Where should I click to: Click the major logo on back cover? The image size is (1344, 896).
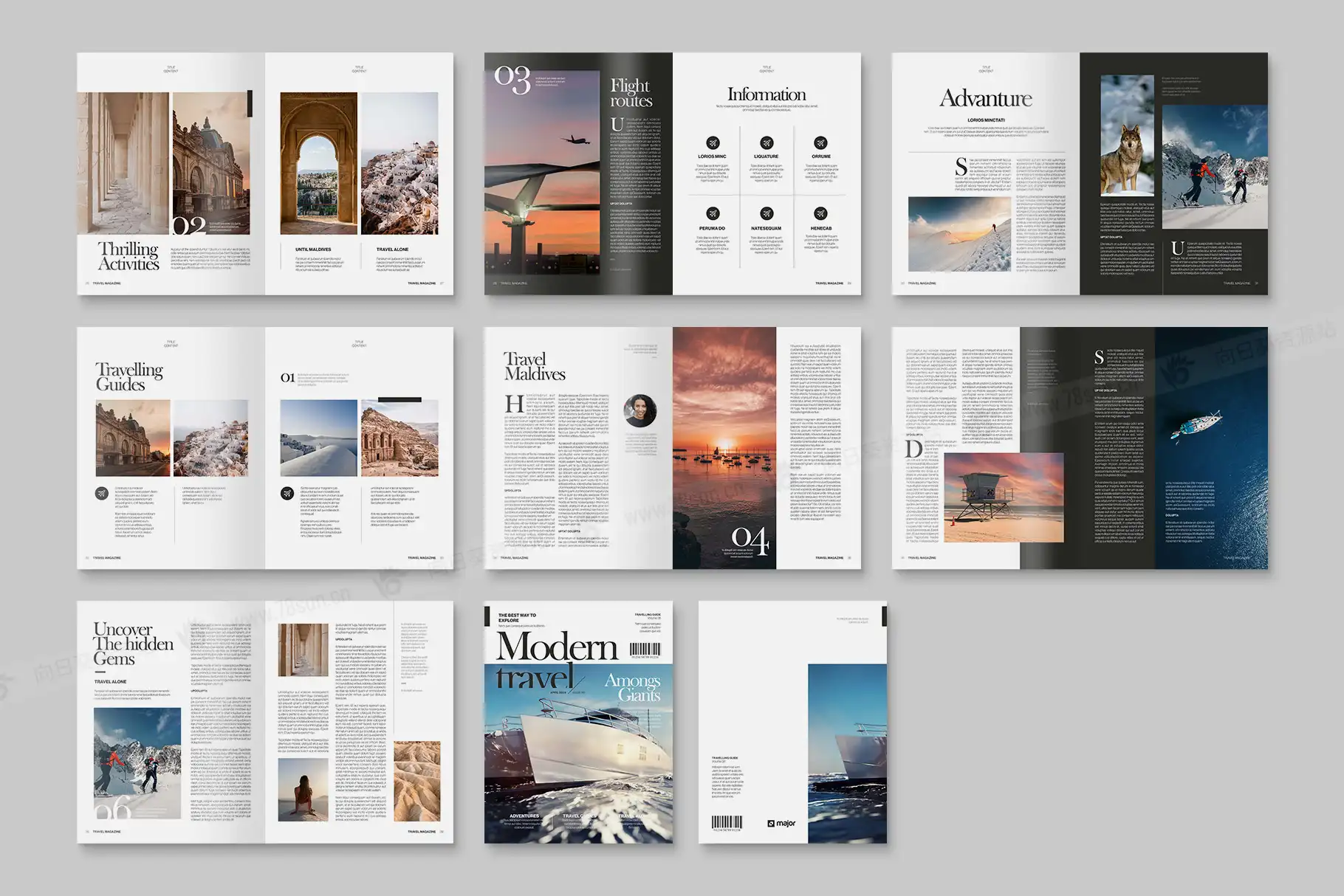pos(781,823)
